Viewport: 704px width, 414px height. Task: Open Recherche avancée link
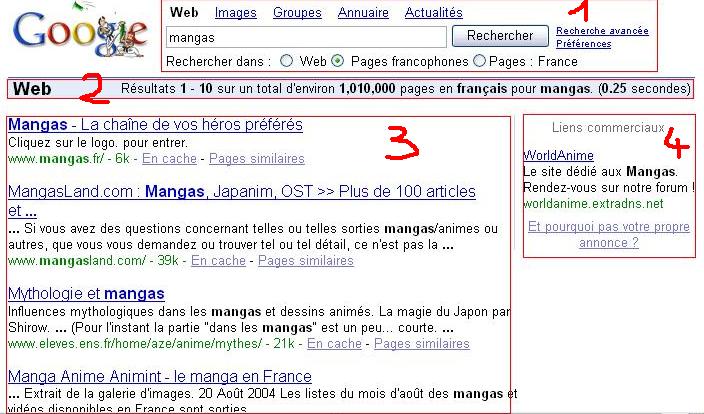click(x=602, y=31)
